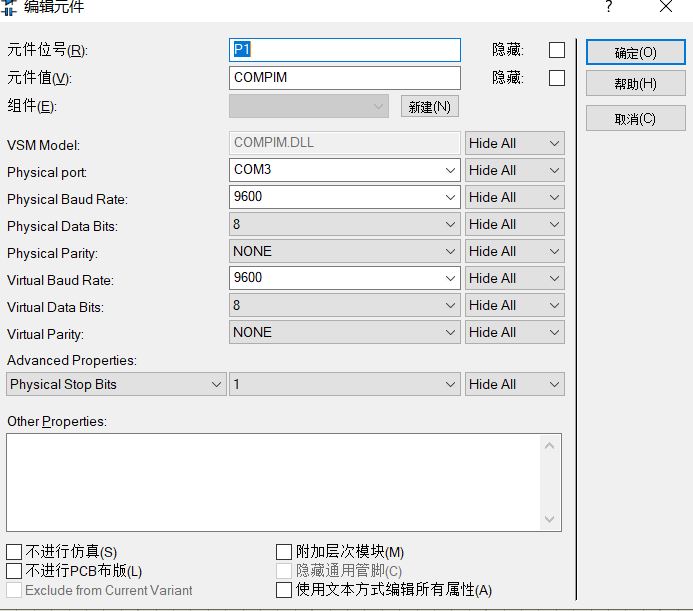Click the Other Properties scrollbar down arrow

point(549,519)
